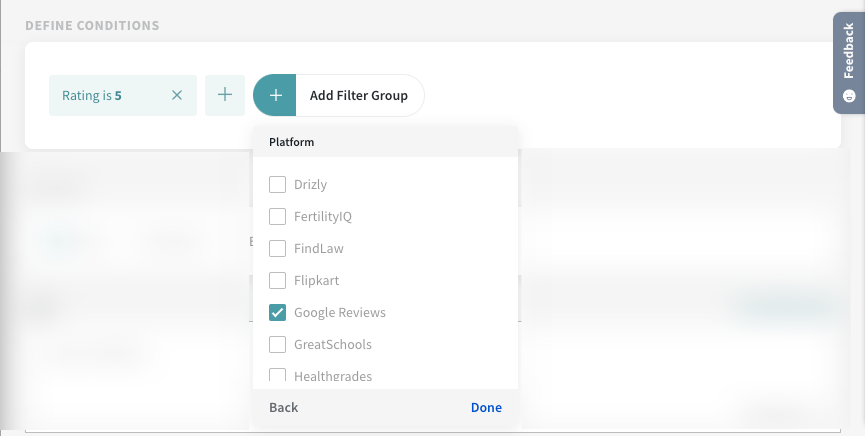Click the 'Rating is 5' chip text
Image resolution: width=865 pixels, height=436 pixels.
(92, 96)
